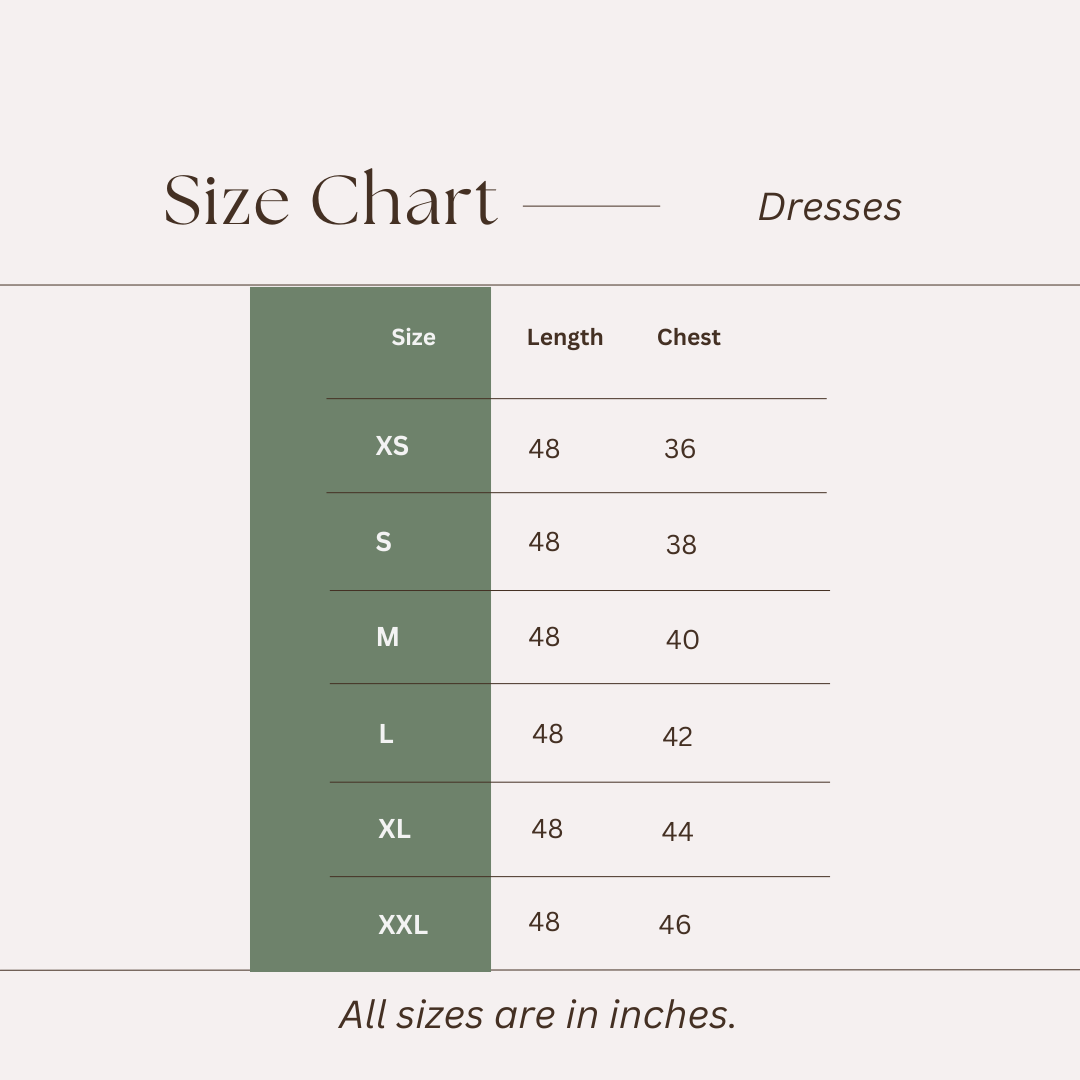Select the L size row label
1080x1080 pixels.
tap(386, 735)
